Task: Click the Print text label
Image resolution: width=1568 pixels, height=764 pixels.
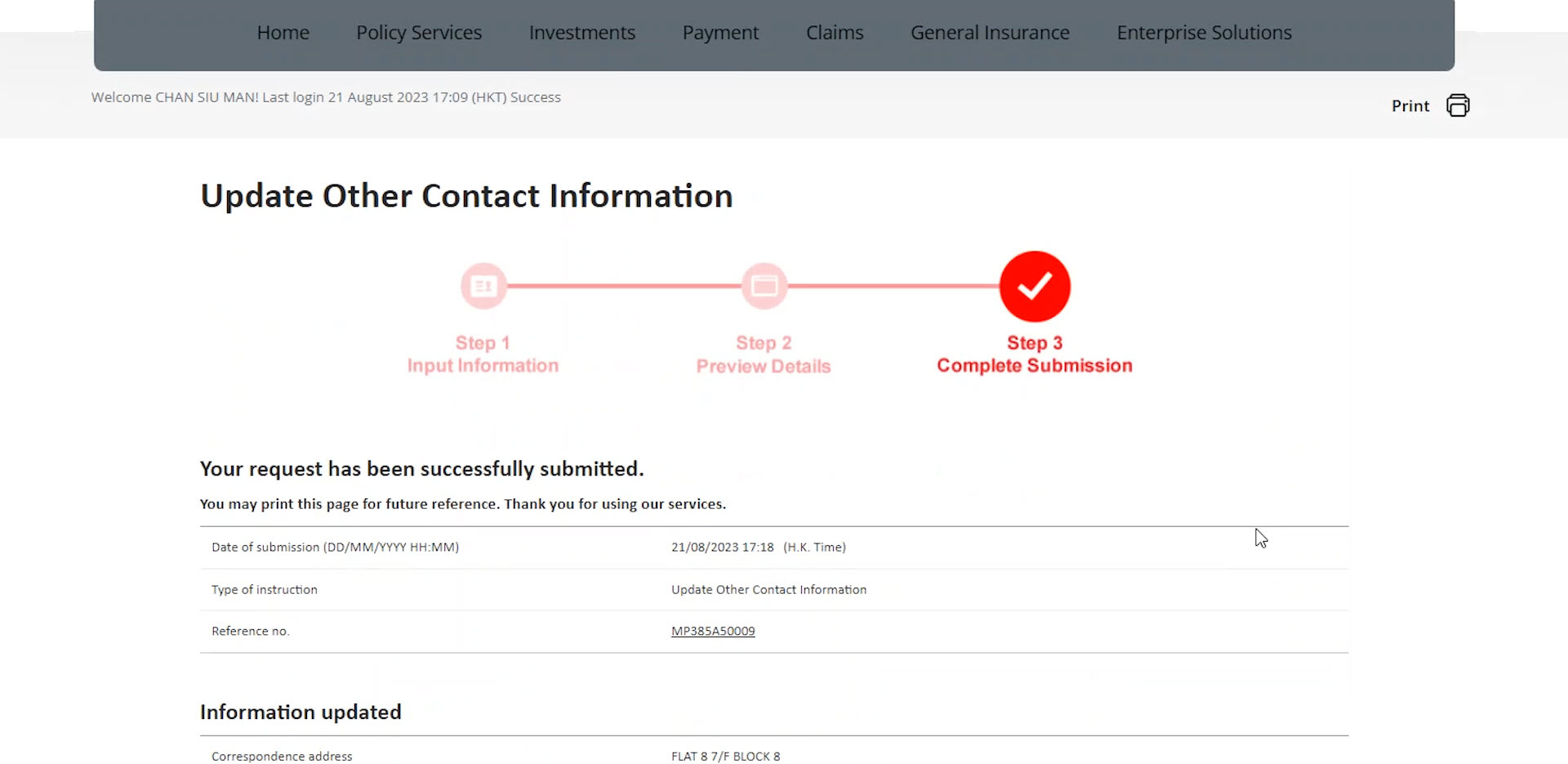Action: coord(1410,105)
